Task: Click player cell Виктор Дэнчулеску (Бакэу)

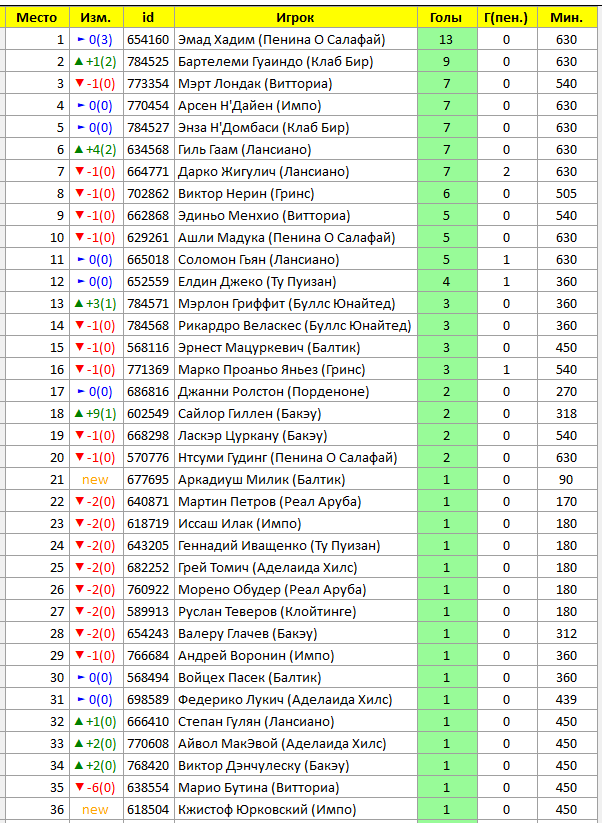Action: click(x=295, y=767)
